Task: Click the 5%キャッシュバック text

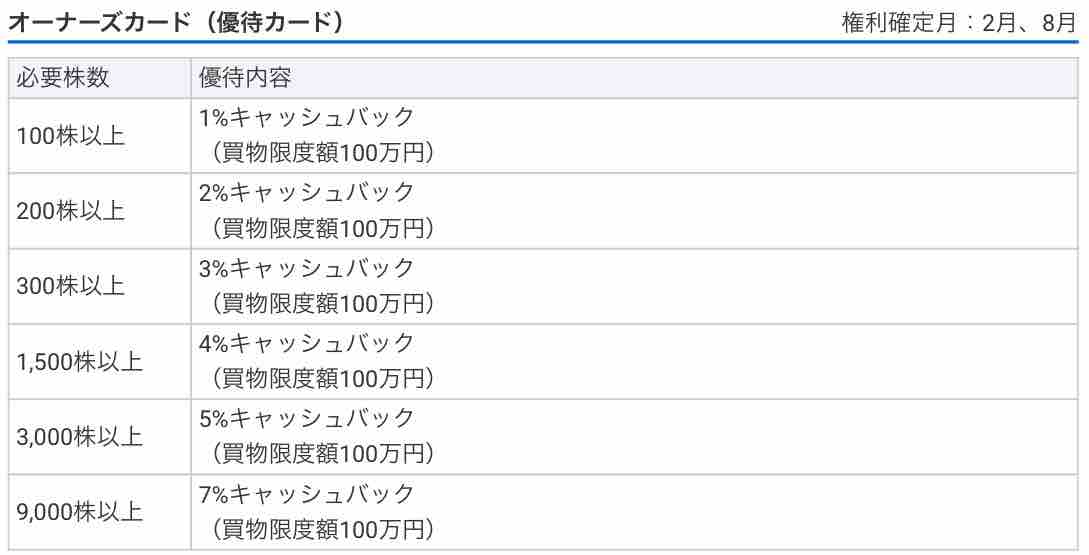Action: click(x=306, y=418)
